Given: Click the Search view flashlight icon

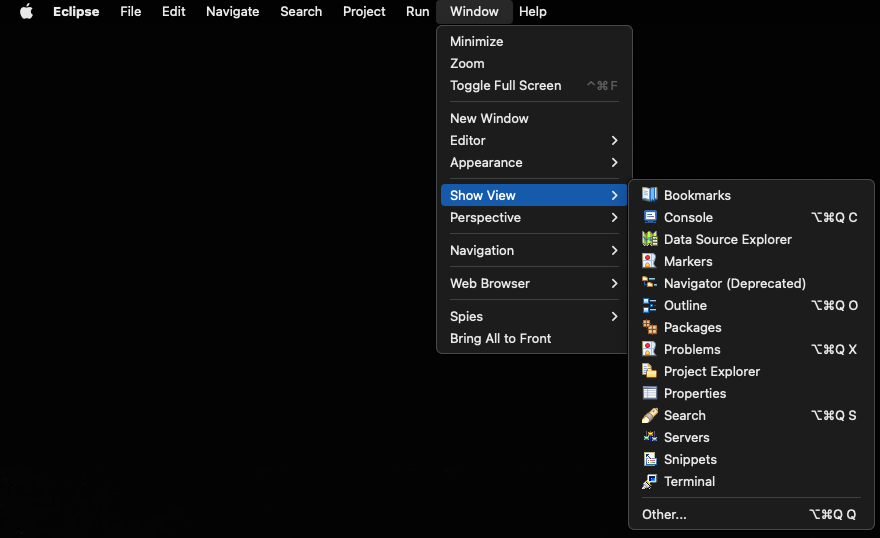Looking at the screenshot, I should (649, 415).
